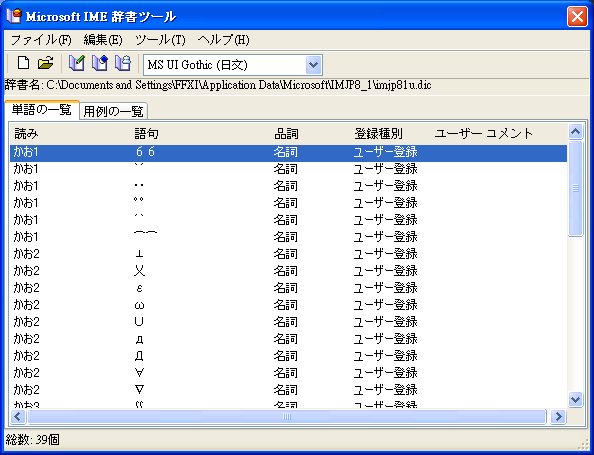Sort by the 品詞 column header
The width and height of the screenshot is (594, 455).
(311, 133)
